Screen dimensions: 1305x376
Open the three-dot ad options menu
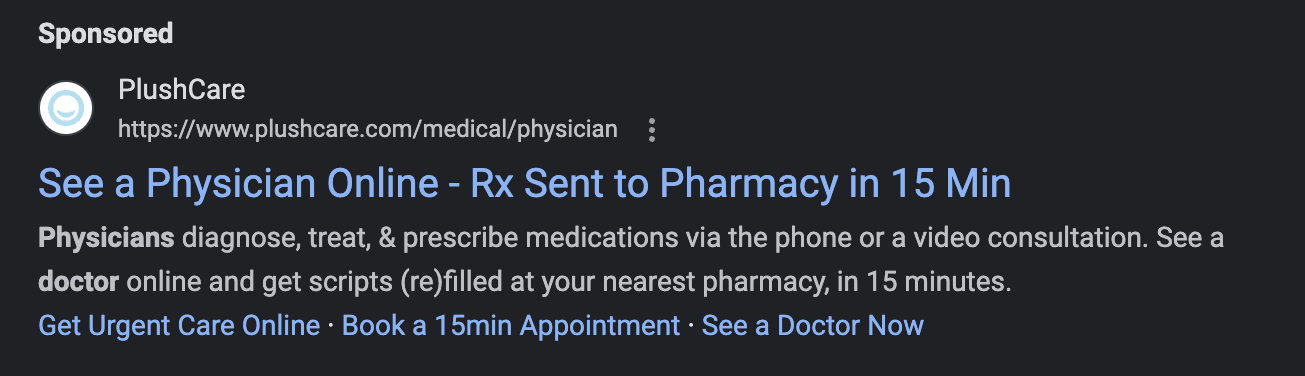(652, 130)
